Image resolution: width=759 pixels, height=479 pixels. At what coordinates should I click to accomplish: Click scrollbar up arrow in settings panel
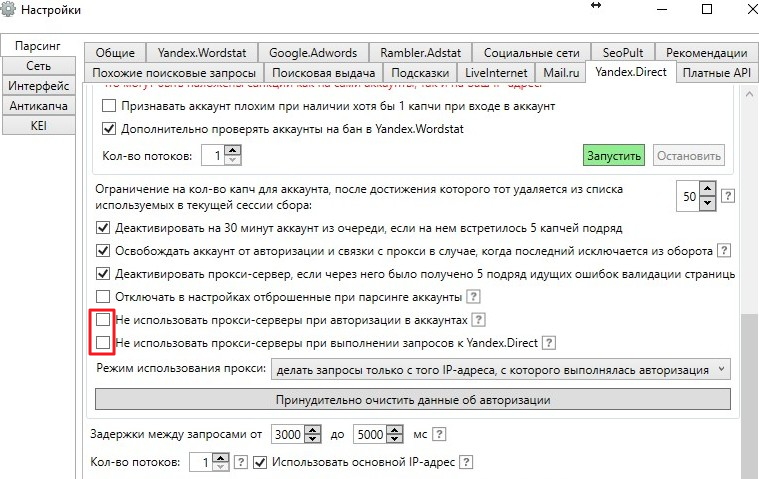pos(749,94)
